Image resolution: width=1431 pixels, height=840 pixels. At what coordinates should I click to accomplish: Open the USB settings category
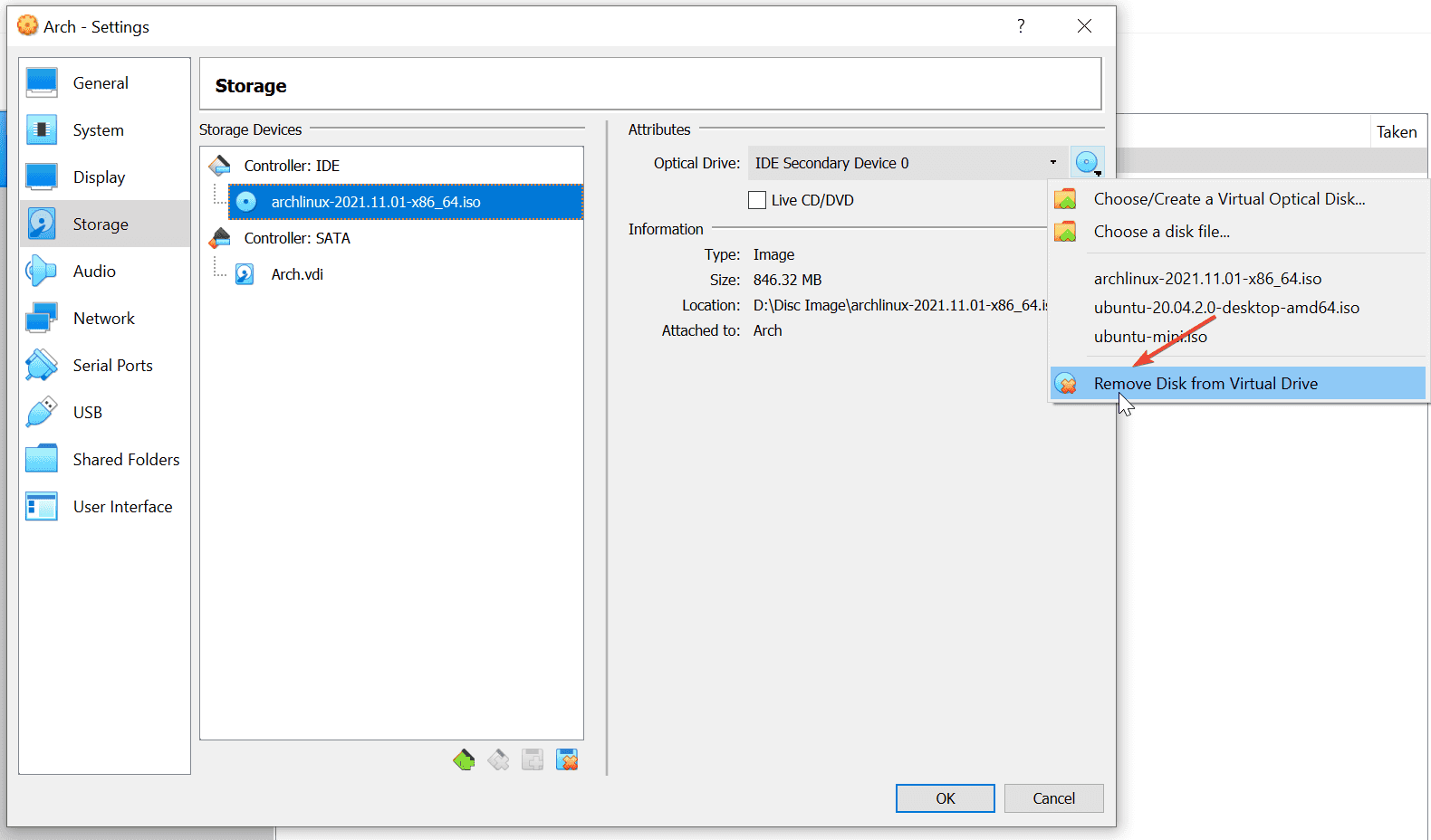[x=105, y=412]
